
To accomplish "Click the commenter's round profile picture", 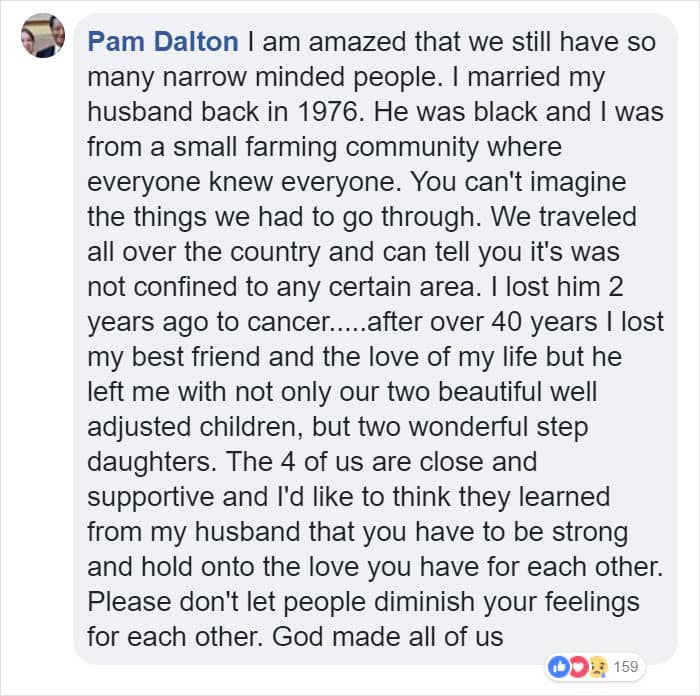I will (x=43, y=37).
